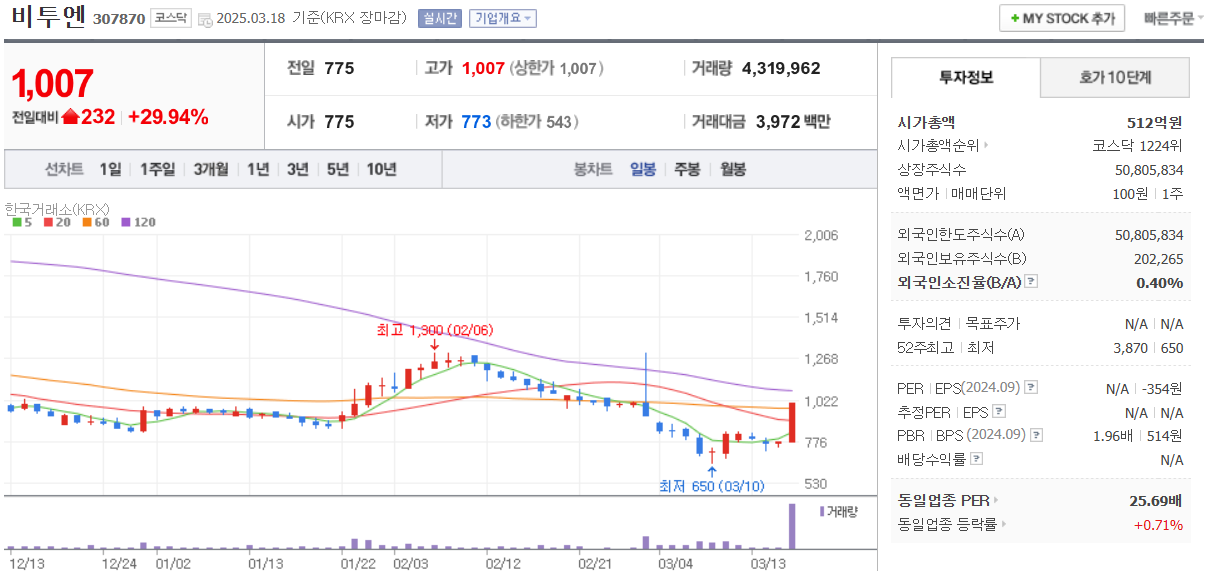Click the 실시간 badge
Screen dimensions: 1208x571
pos(440,18)
